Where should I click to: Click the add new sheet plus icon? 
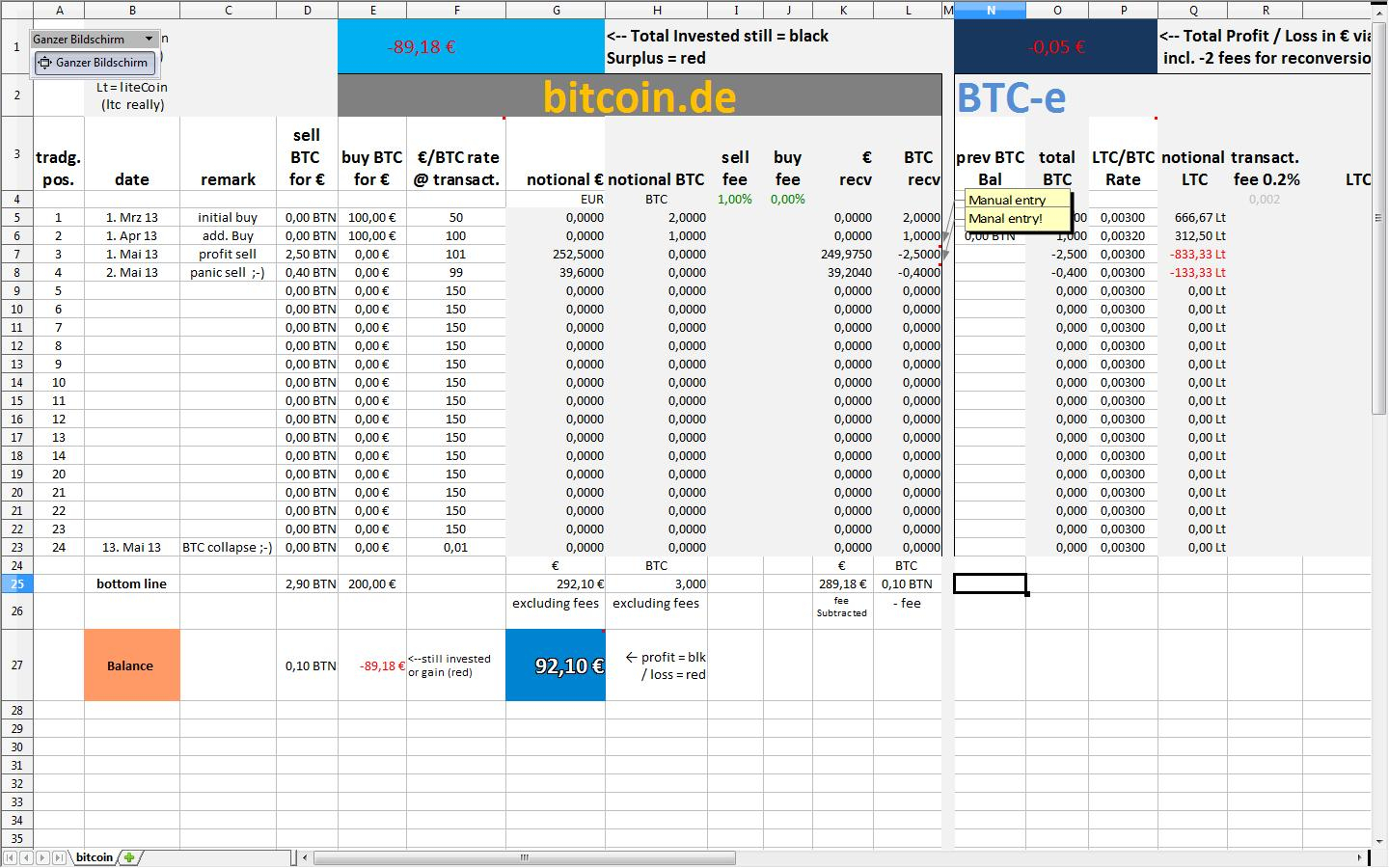pyautogui.click(x=128, y=857)
